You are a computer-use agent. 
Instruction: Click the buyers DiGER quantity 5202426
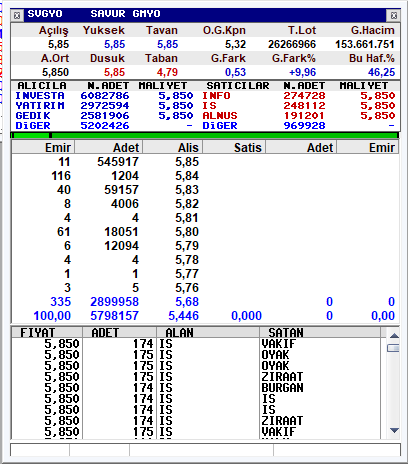(x=104, y=126)
